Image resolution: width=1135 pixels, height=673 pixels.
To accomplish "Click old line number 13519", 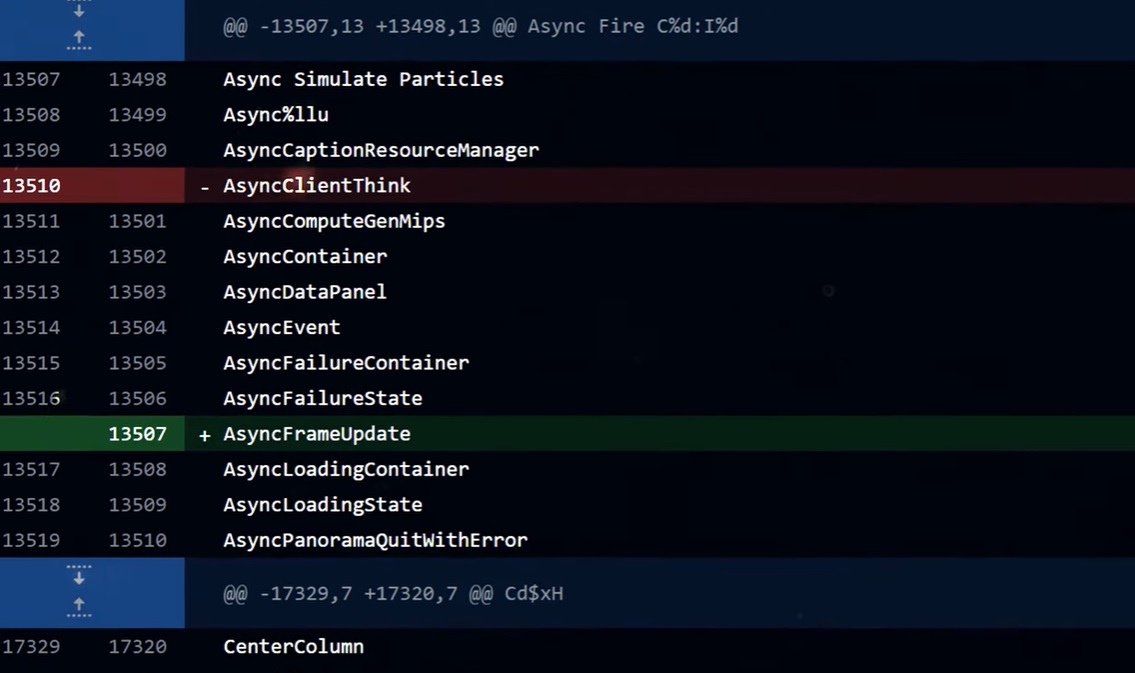I will click(31, 540).
